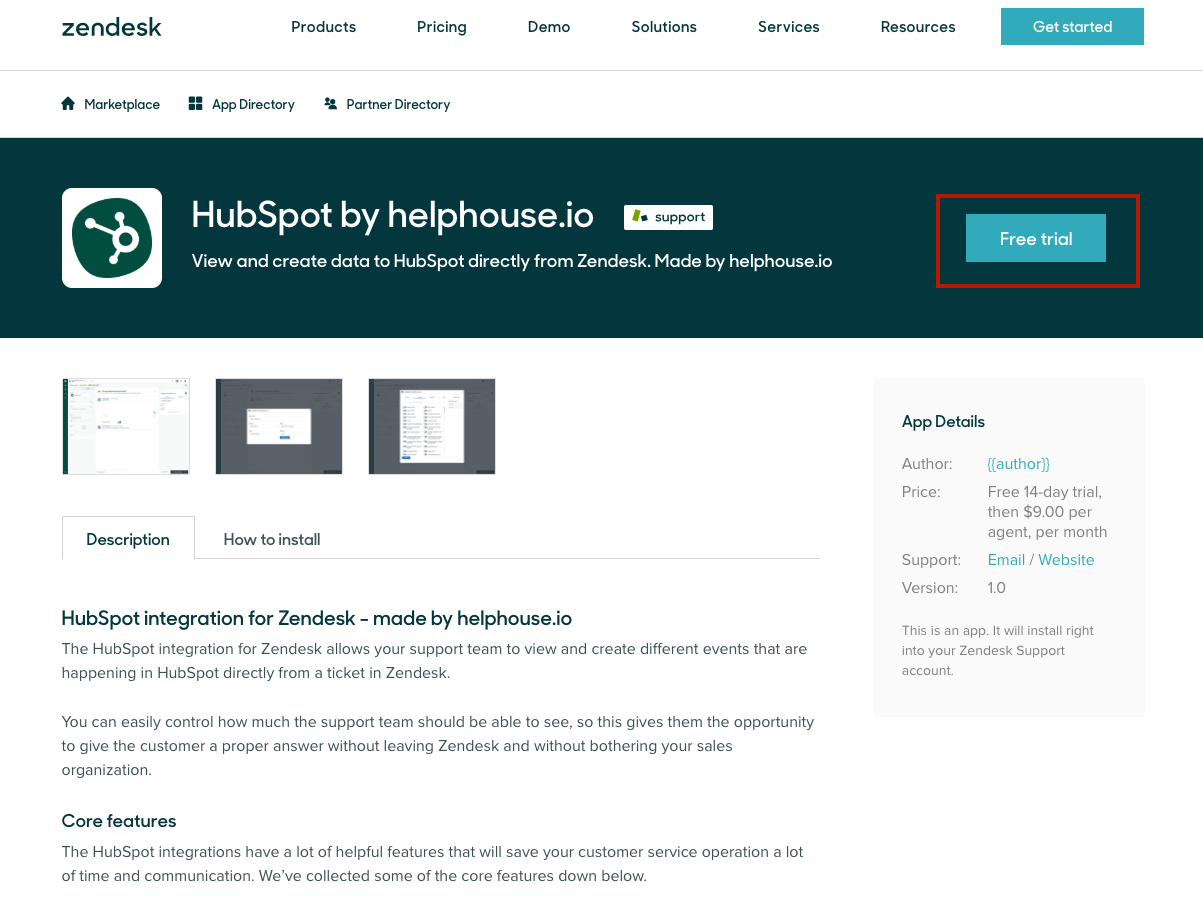Open the second app screenshot thumbnail

279,426
